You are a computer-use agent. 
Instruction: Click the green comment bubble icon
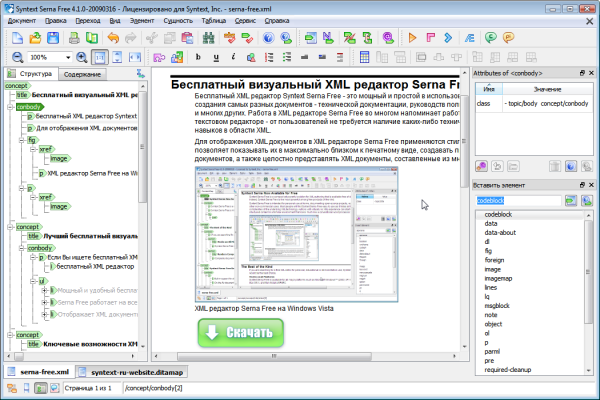click(x=491, y=38)
